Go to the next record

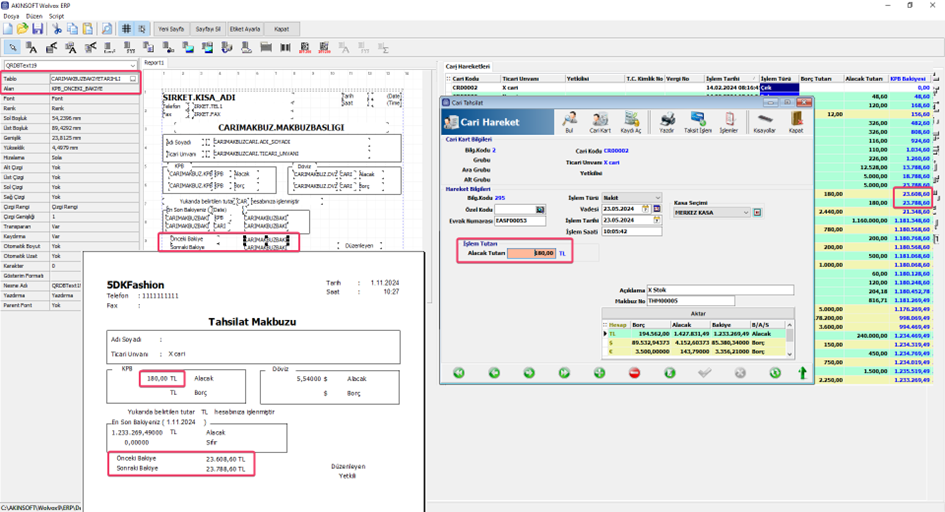pos(529,373)
